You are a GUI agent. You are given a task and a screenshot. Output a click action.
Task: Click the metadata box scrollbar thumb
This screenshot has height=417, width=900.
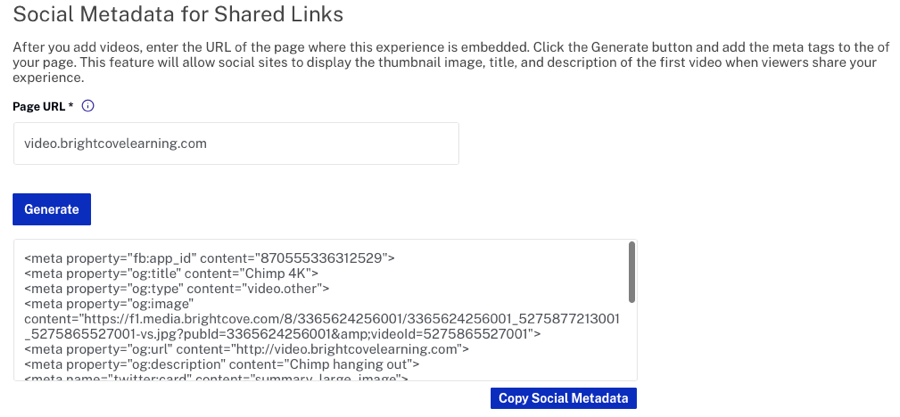point(631,272)
